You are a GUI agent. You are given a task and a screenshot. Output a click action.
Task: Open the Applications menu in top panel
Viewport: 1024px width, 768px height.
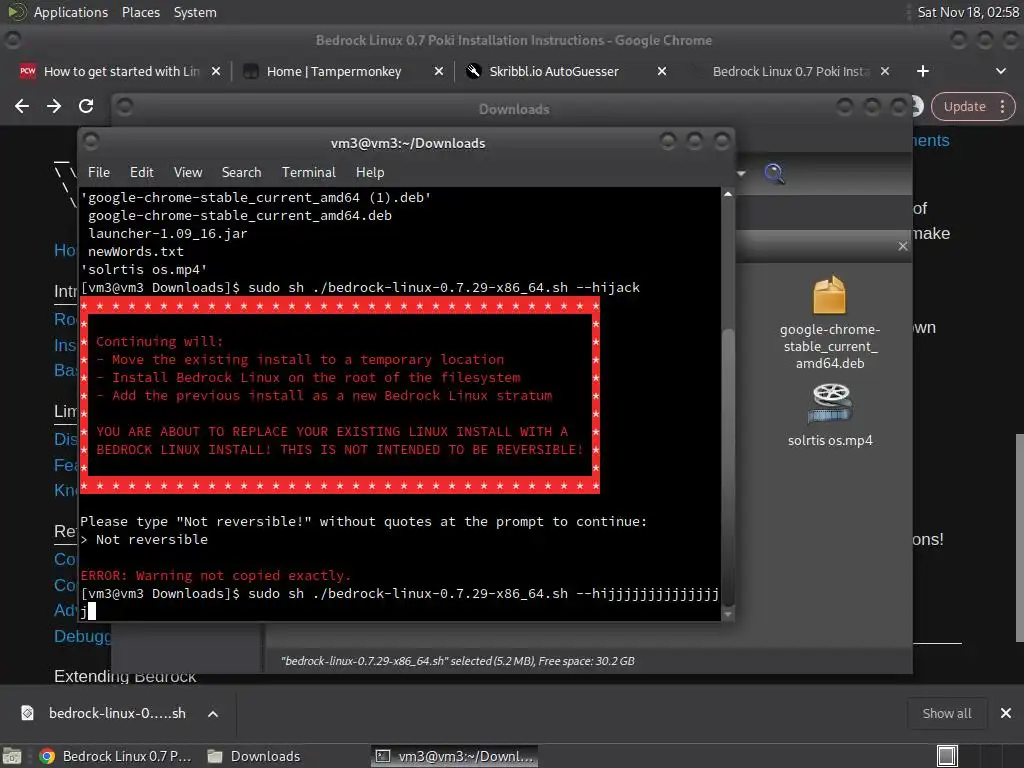(71, 12)
